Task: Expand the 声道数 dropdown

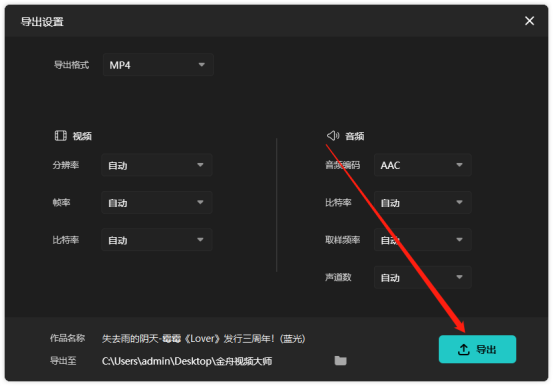Action: 423,277
